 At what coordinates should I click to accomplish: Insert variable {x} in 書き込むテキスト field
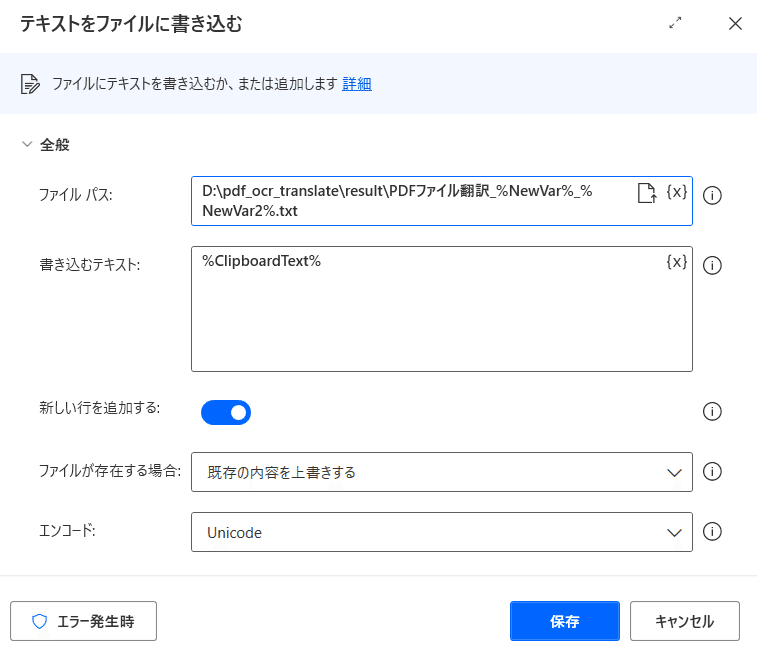click(676, 262)
